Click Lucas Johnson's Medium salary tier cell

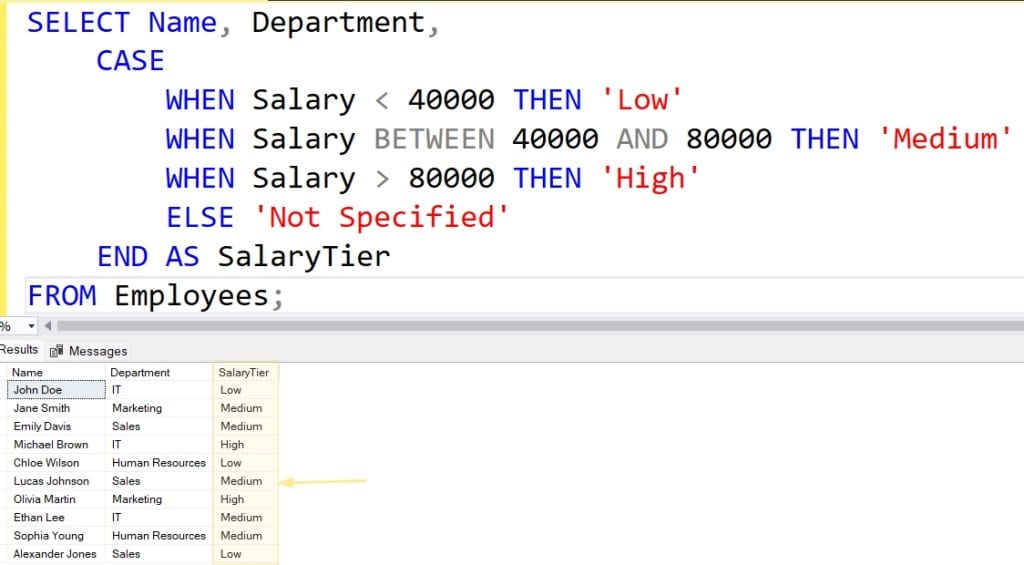coord(246,481)
